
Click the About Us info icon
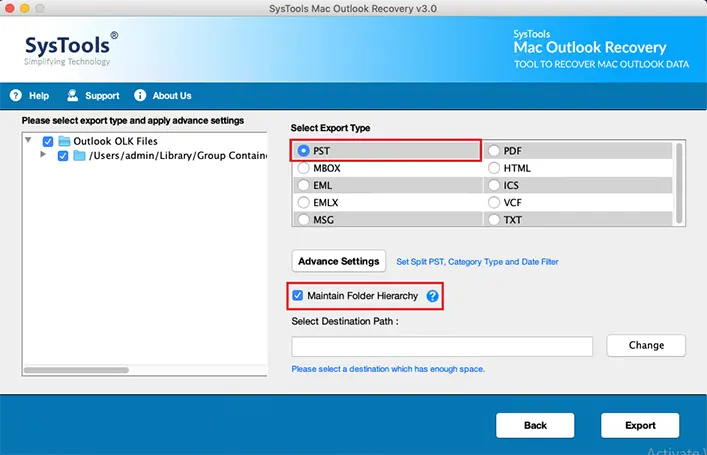[140, 96]
